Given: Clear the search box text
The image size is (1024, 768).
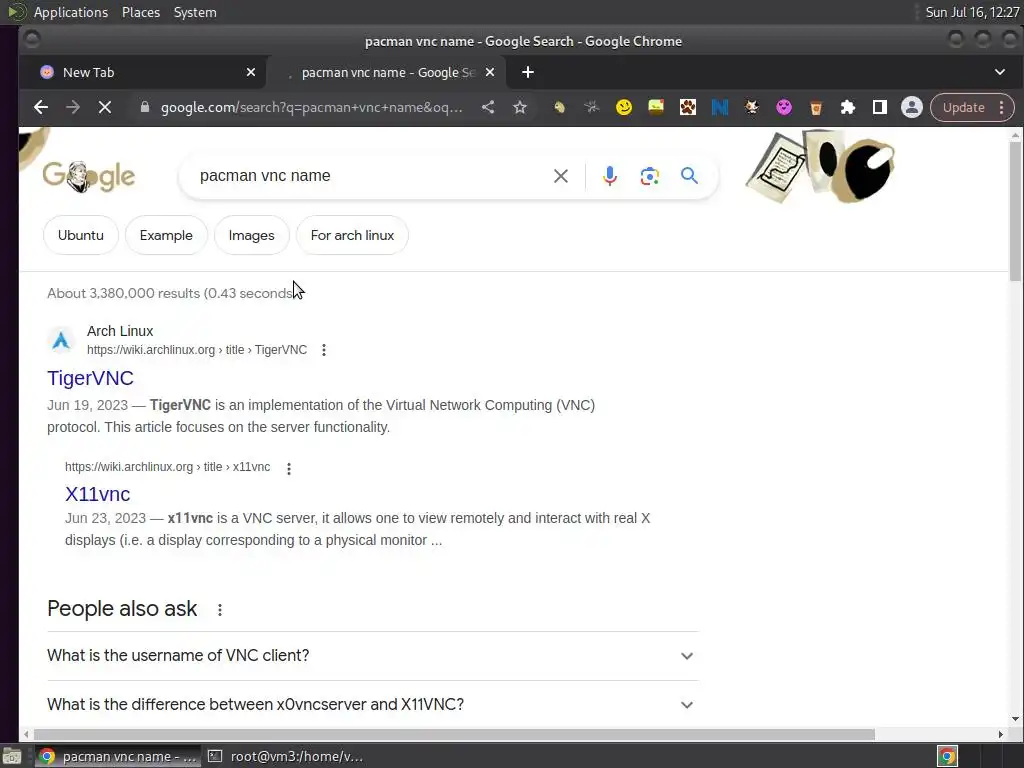Looking at the screenshot, I should [560, 176].
